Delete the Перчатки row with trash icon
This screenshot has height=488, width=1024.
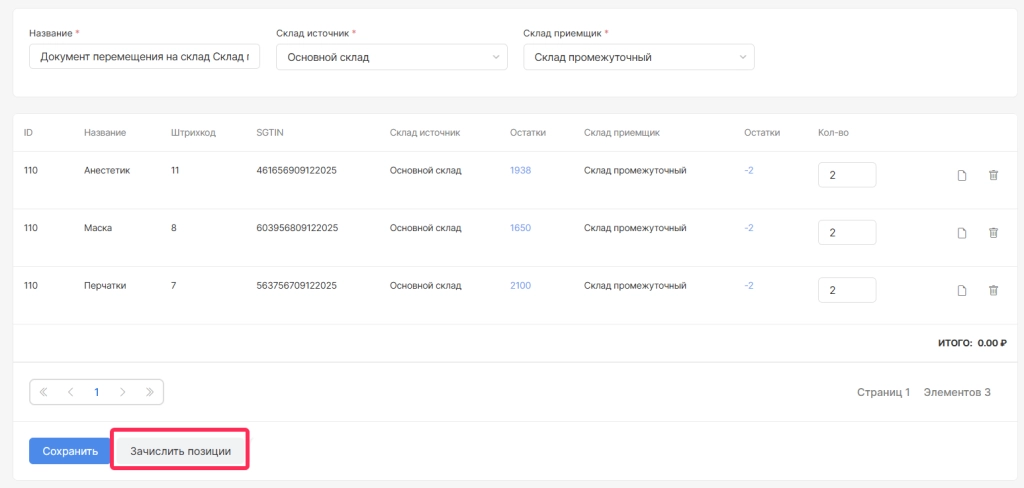click(993, 291)
